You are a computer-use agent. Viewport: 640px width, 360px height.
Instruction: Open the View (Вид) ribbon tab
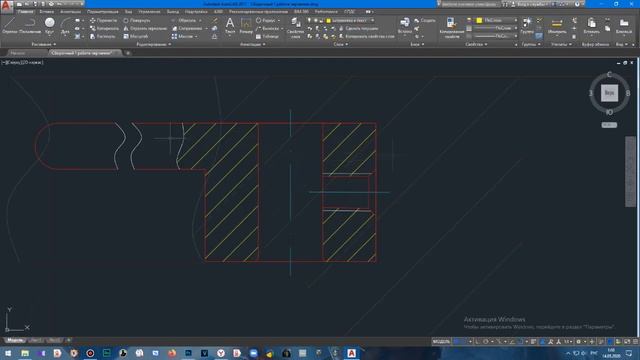pyautogui.click(x=128, y=11)
